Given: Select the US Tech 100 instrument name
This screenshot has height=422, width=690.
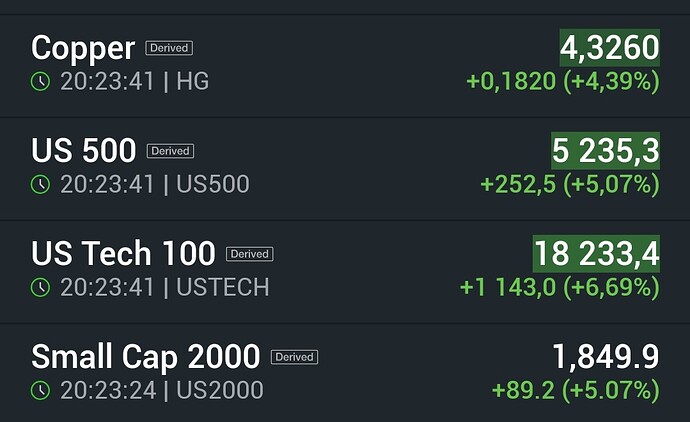Looking at the screenshot, I should coord(123,253).
